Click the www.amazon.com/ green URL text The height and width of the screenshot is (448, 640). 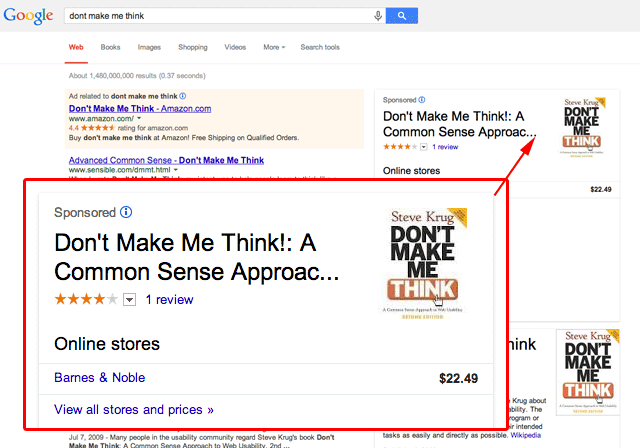point(101,118)
